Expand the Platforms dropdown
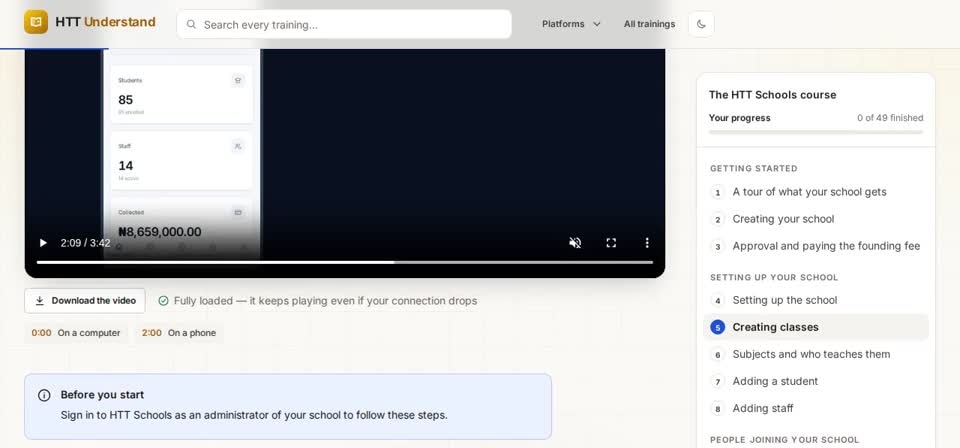 tap(571, 24)
